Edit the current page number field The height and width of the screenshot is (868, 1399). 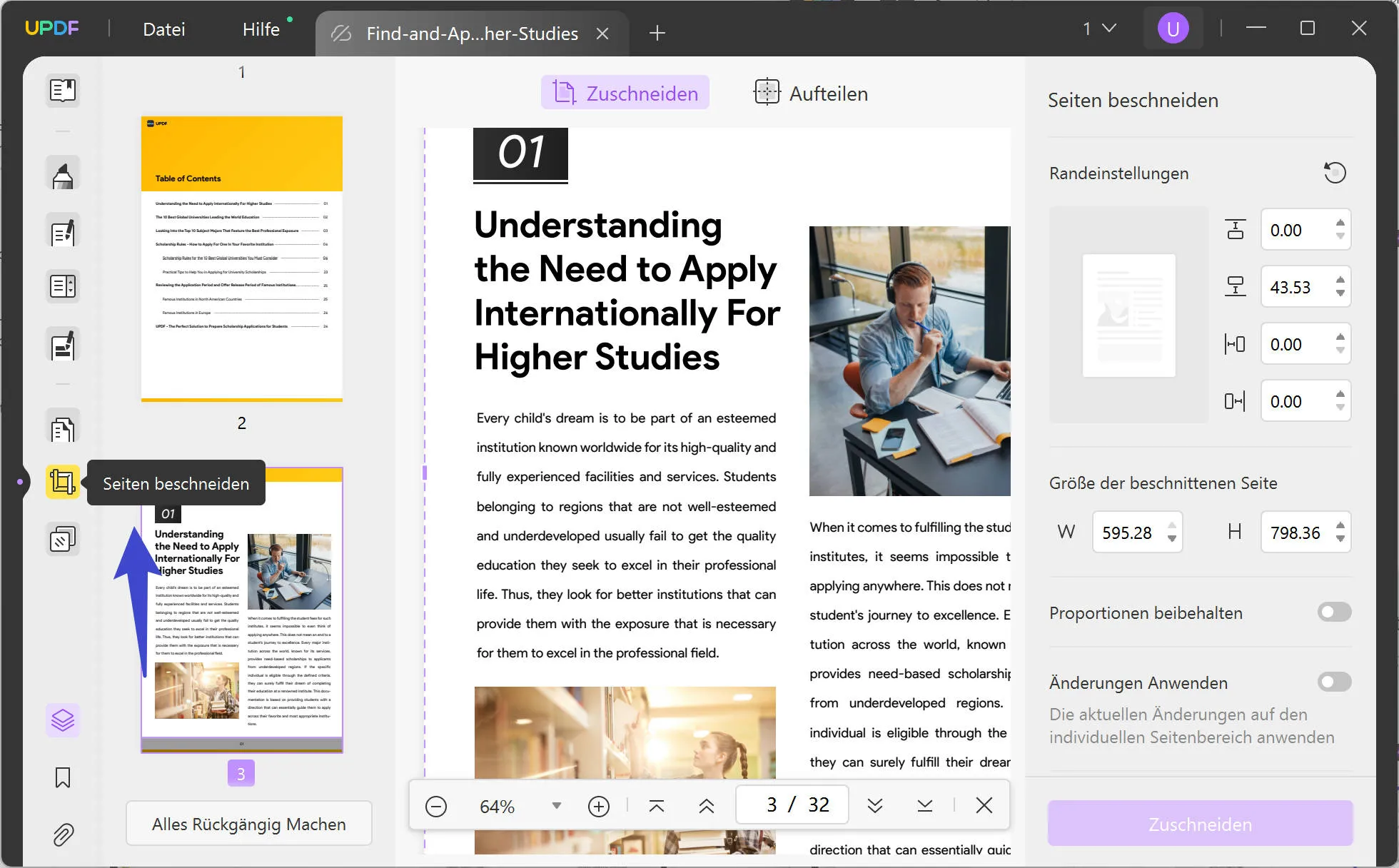(x=792, y=805)
